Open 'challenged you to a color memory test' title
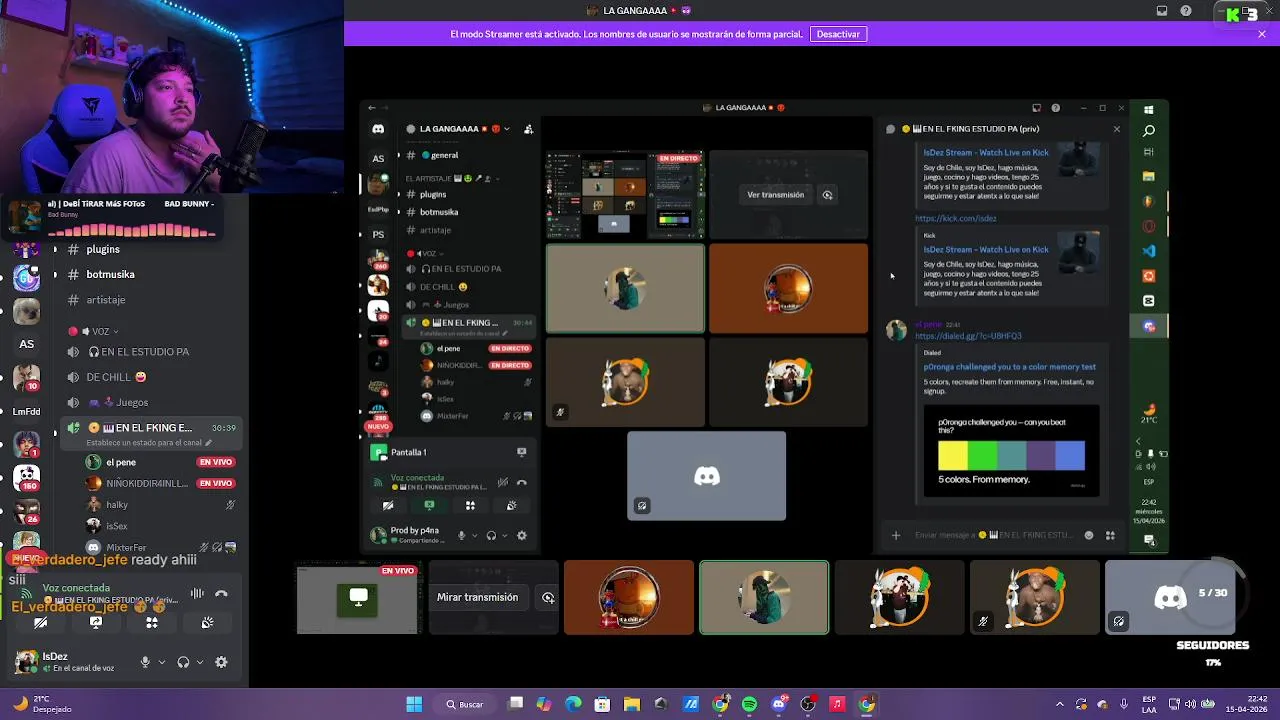This screenshot has height=720, width=1280. click(x=1009, y=367)
